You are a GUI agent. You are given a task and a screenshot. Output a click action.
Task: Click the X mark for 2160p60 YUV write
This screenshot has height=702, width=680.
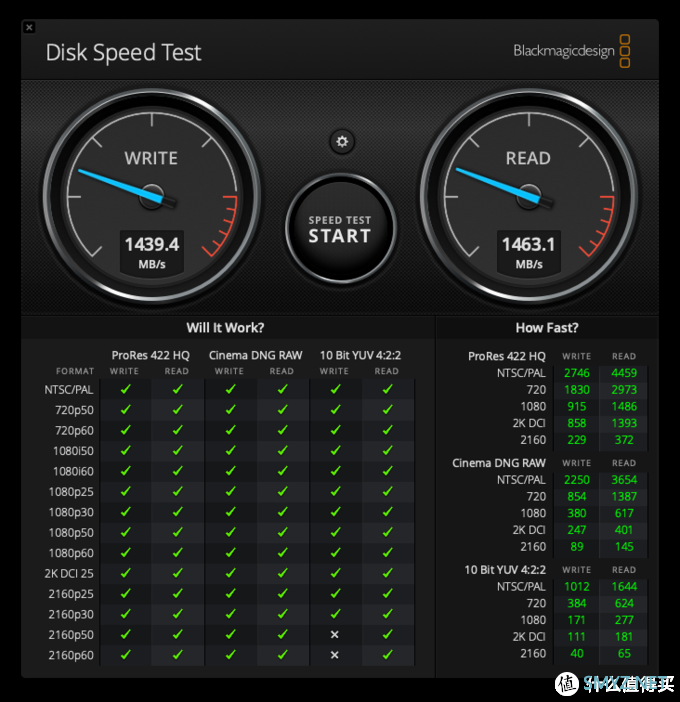point(334,655)
